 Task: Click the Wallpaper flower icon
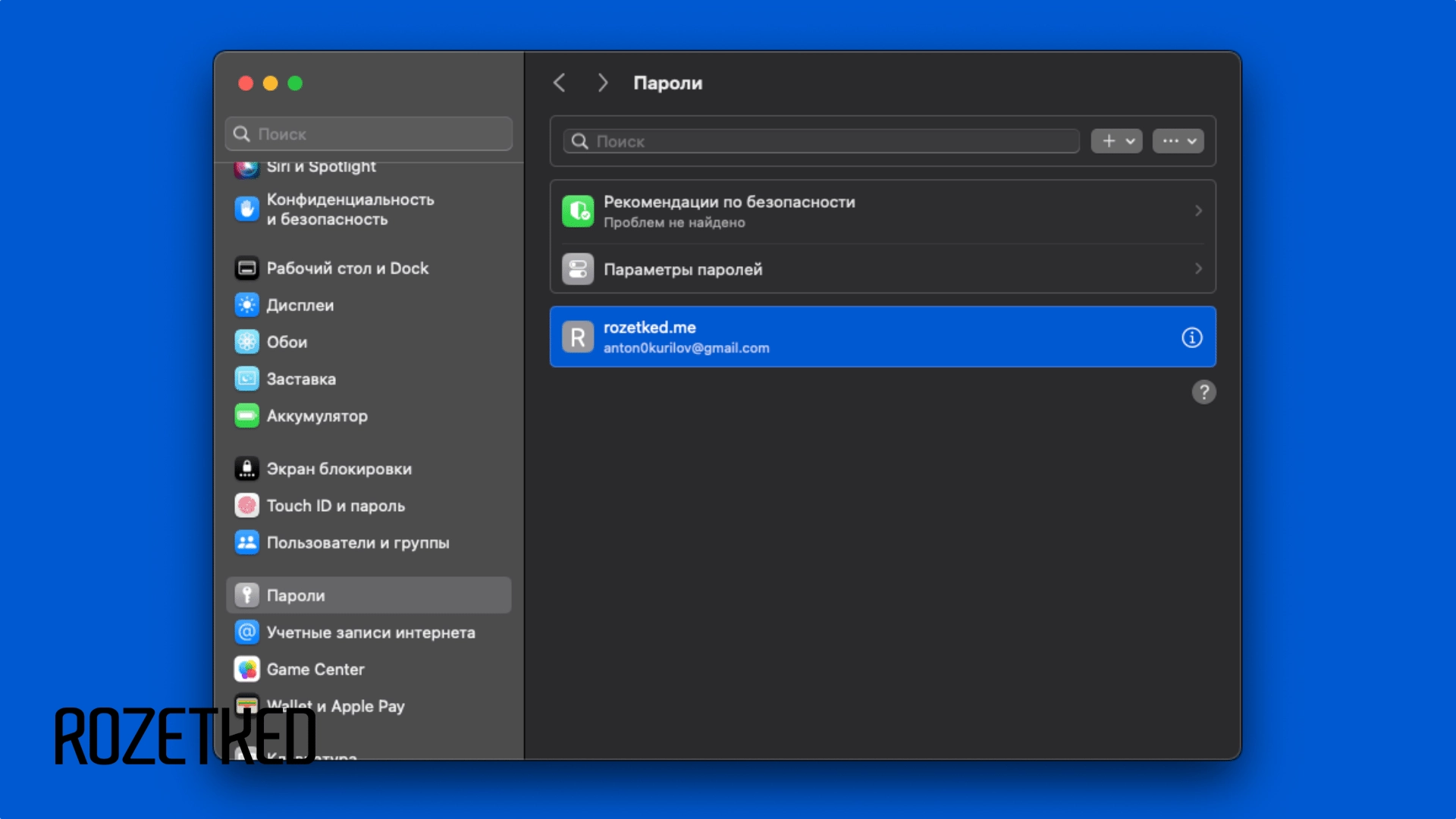coord(246,342)
